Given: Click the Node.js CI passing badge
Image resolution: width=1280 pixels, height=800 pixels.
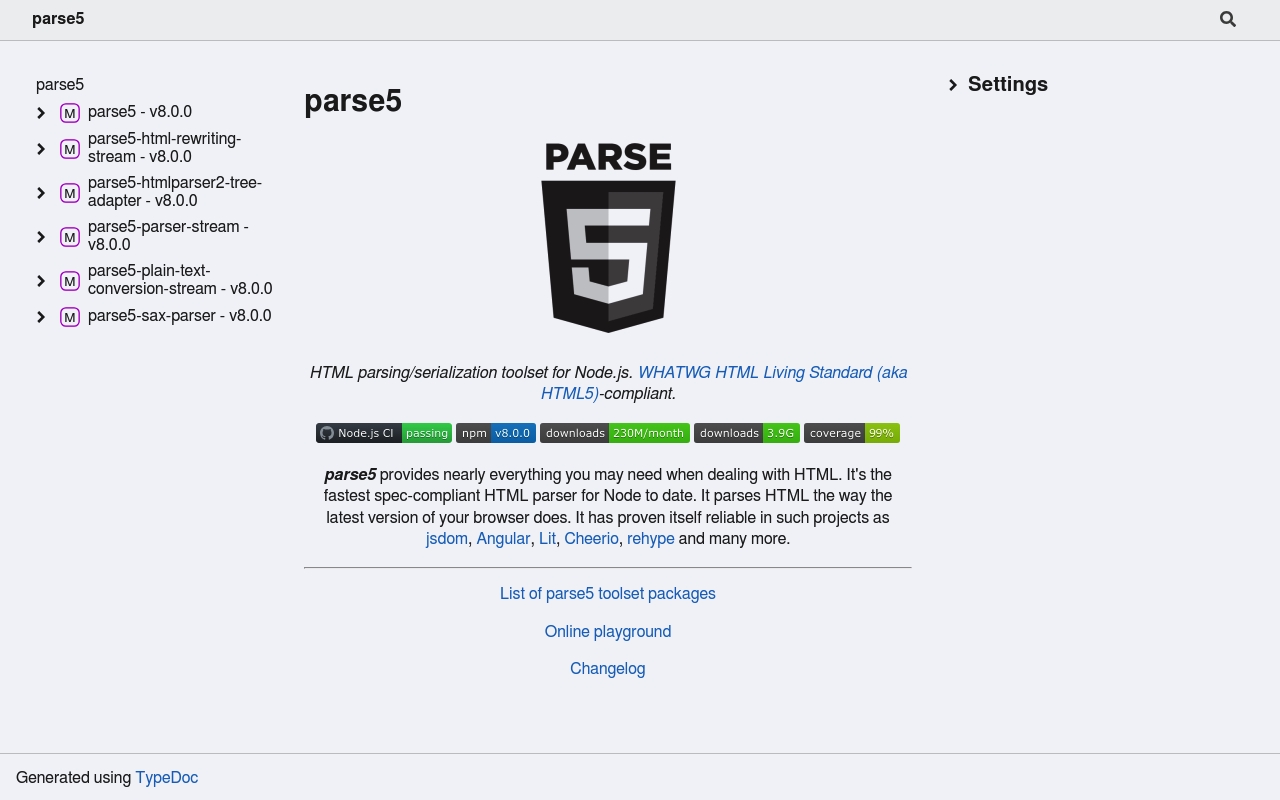Looking at the screenshot, I should tap(384, 433).
